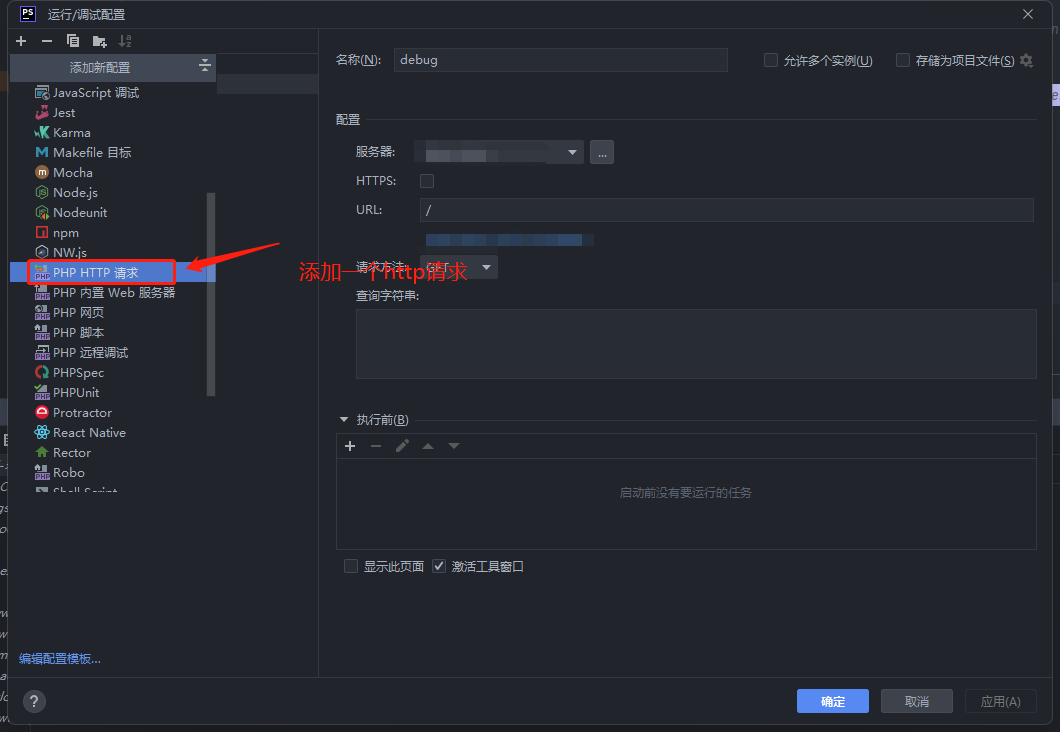
Task: Collapse the 添加新配置 popup header icon
Action: [x=205, y=66]
